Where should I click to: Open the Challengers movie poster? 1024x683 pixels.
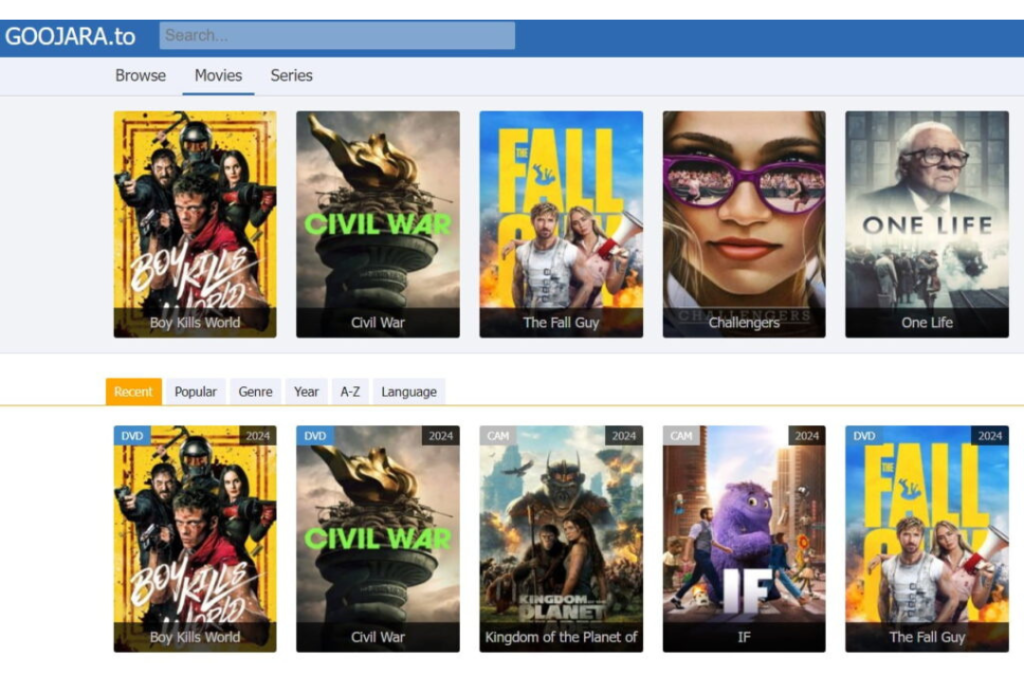tap(744, 224)
